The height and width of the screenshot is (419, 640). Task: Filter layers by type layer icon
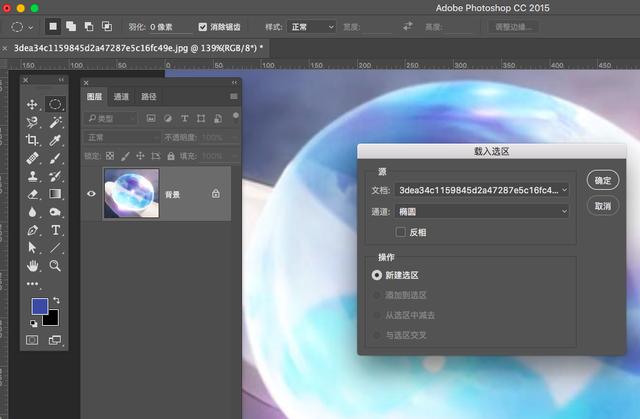pos(184,118)
